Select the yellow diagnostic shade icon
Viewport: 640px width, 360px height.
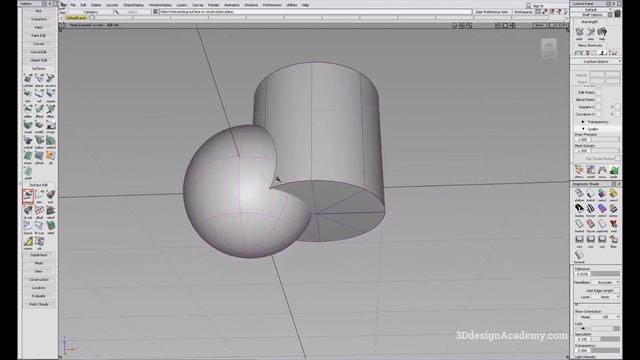613,193
